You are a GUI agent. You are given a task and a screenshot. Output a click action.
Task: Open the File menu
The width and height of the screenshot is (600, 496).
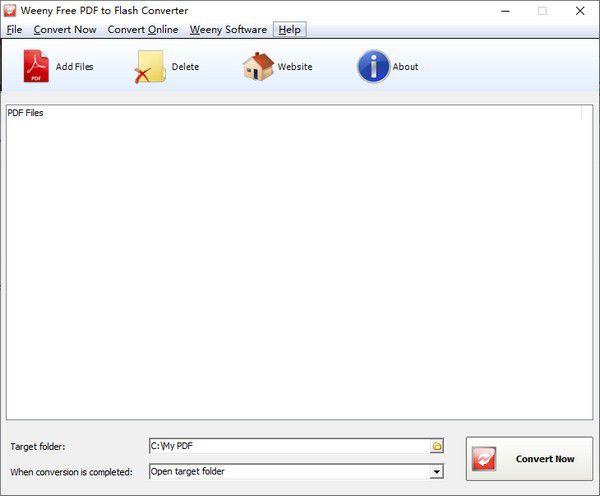coord(14,29)
